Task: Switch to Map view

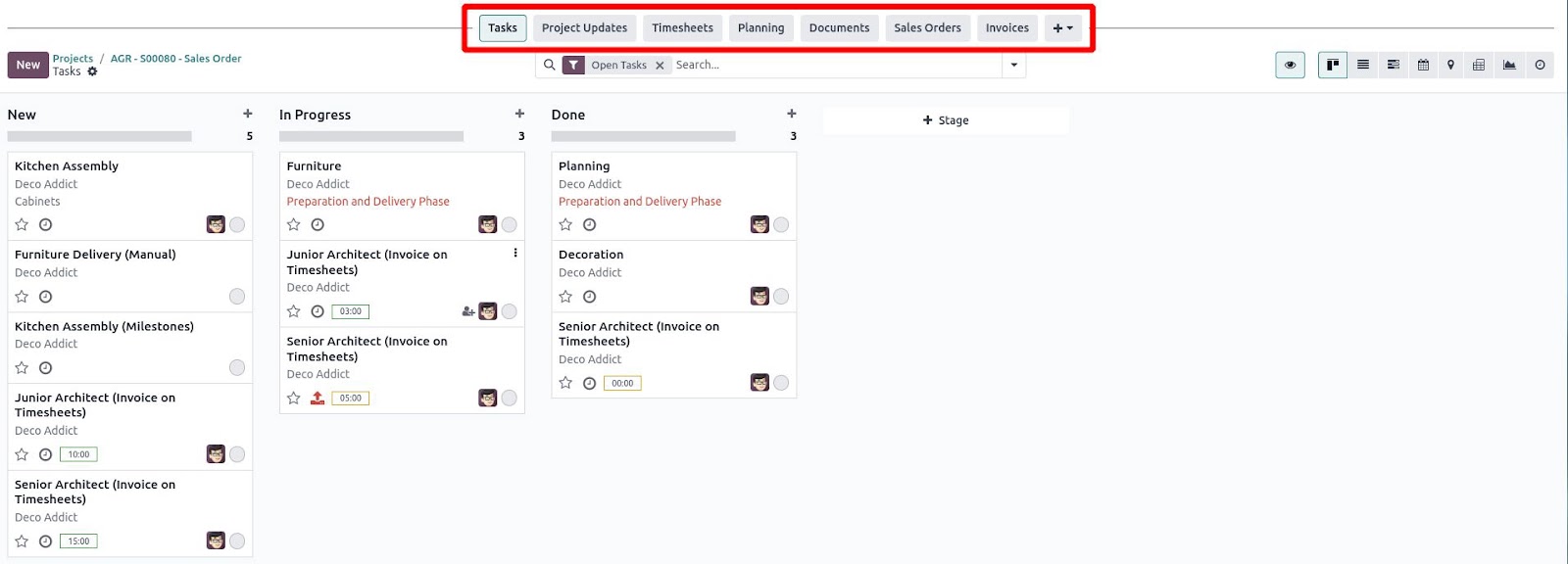Action: click(x=1451, y=66)
